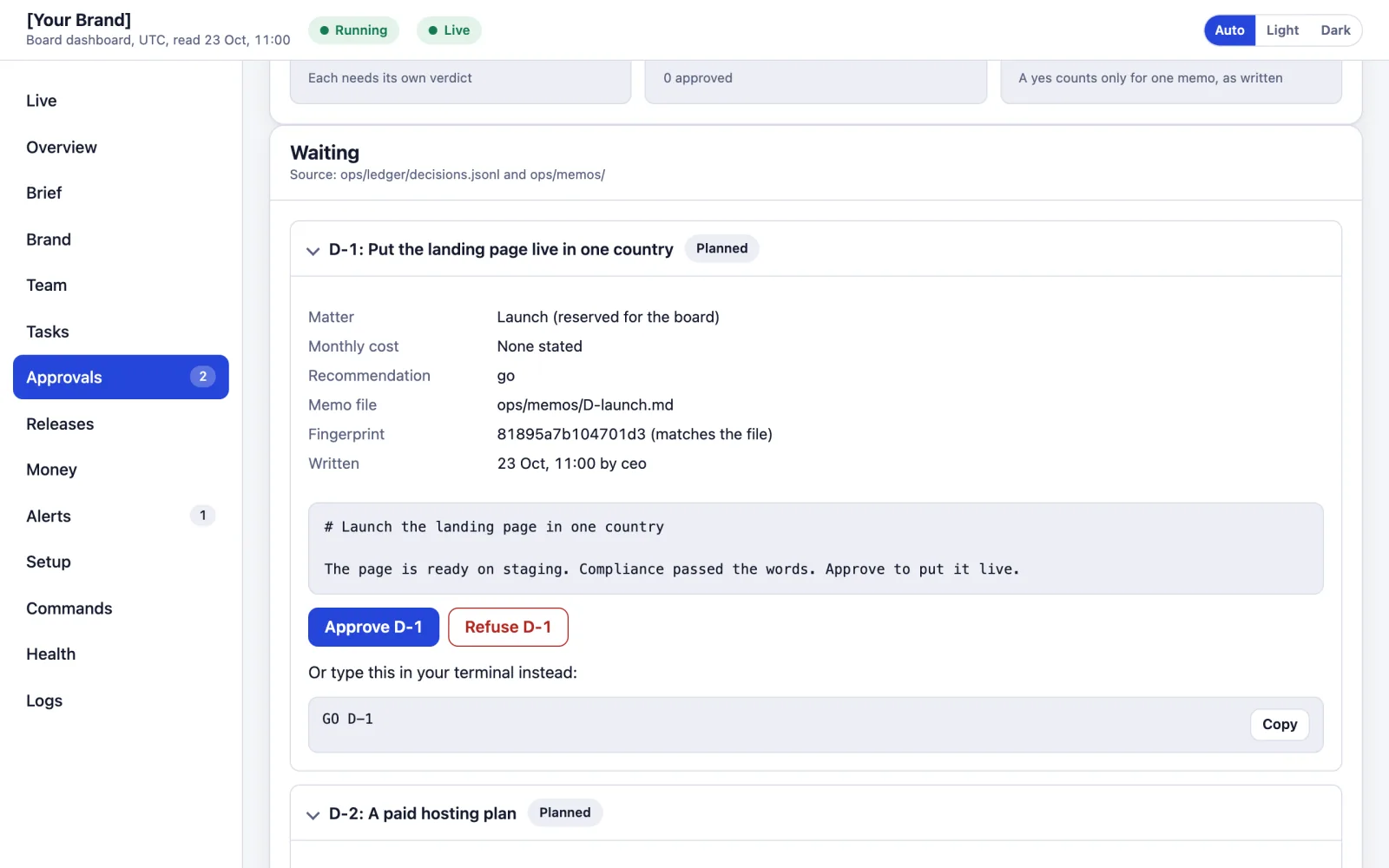The image size is (1389, 868).
Task: Click the Refuse D-1 button
Action: (508, 627)
